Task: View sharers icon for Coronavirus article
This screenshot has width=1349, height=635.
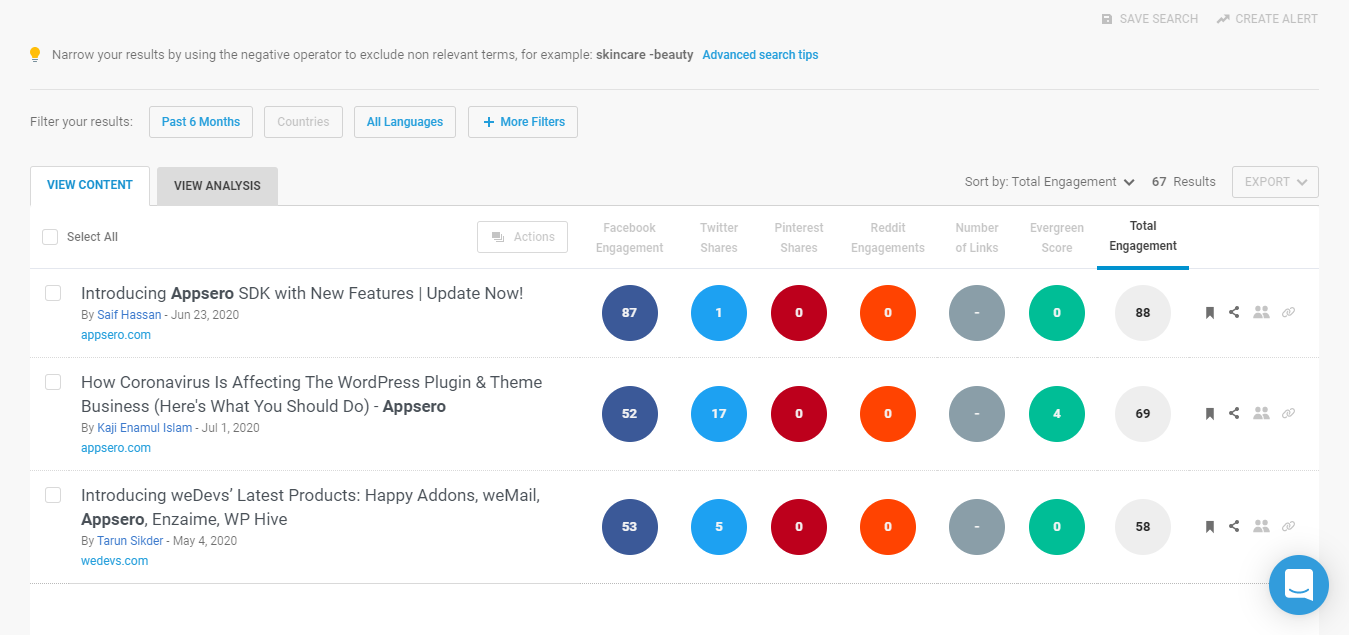Action: click(1261, 413)
